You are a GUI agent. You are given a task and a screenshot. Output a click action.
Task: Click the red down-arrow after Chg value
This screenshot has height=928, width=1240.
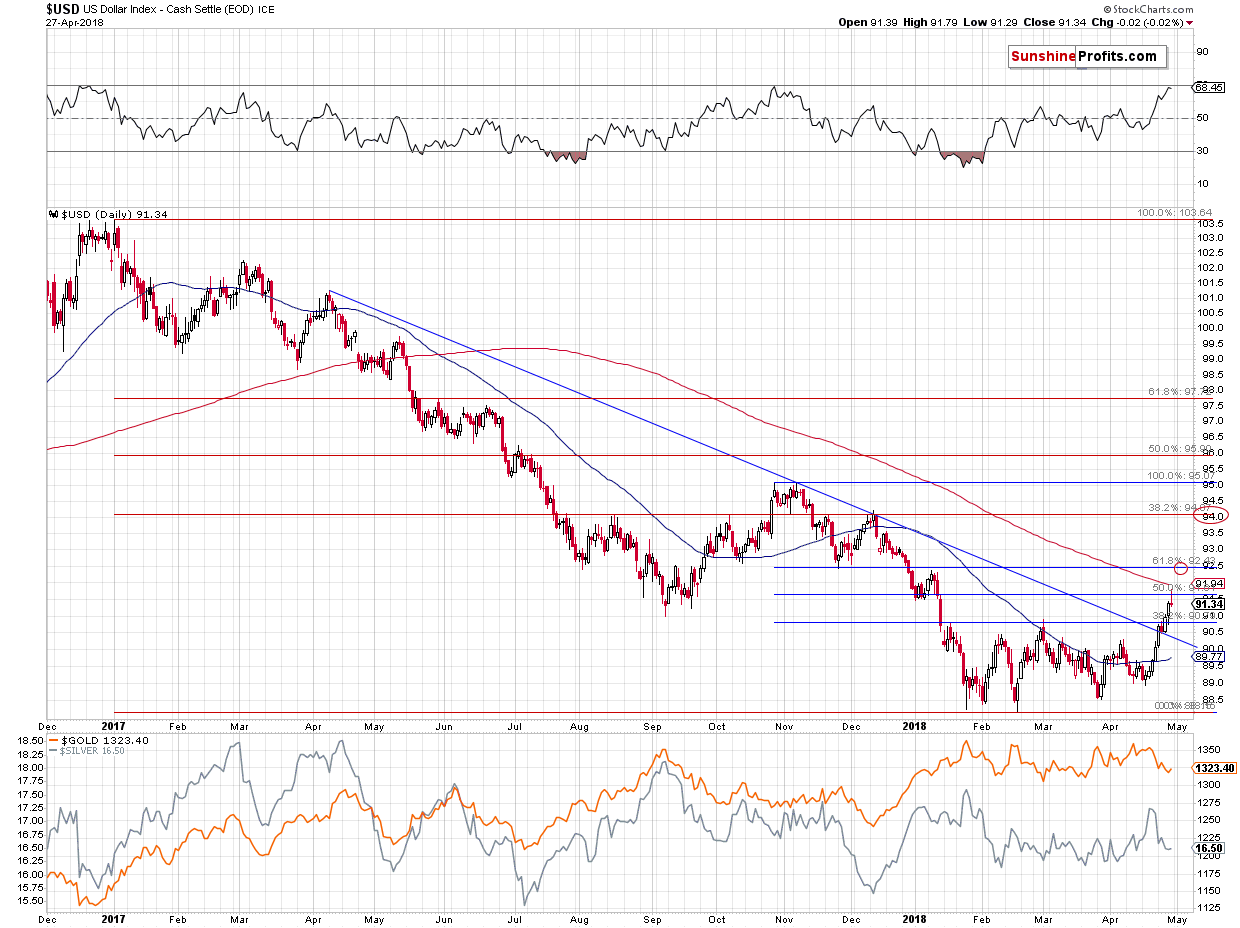[1189, 22]
